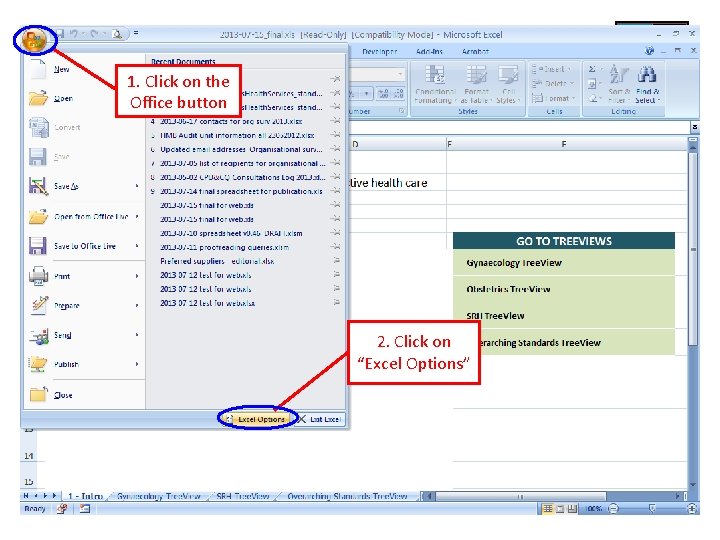
Task: Click the Undo icon in Quick Access Toolbar
Action: (x=74, y=34)
